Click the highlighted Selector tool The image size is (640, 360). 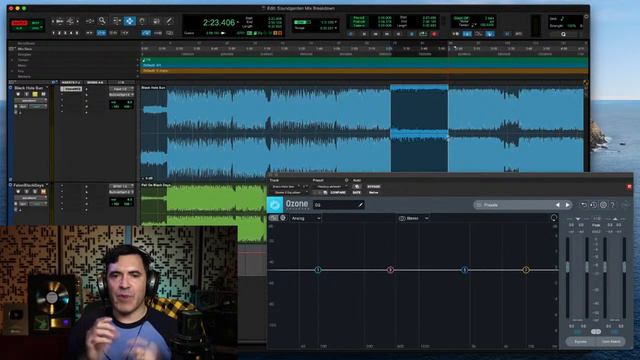click(x=130, y=21)
